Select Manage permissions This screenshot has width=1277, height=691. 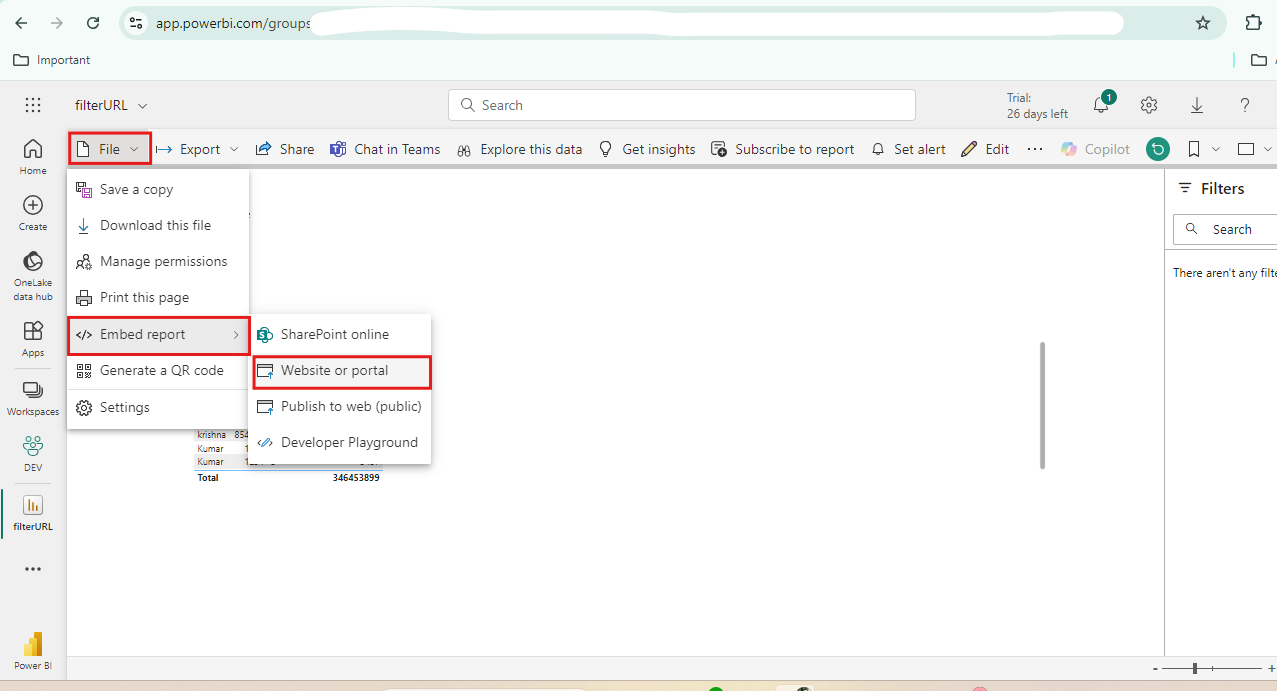click(158, 261)
